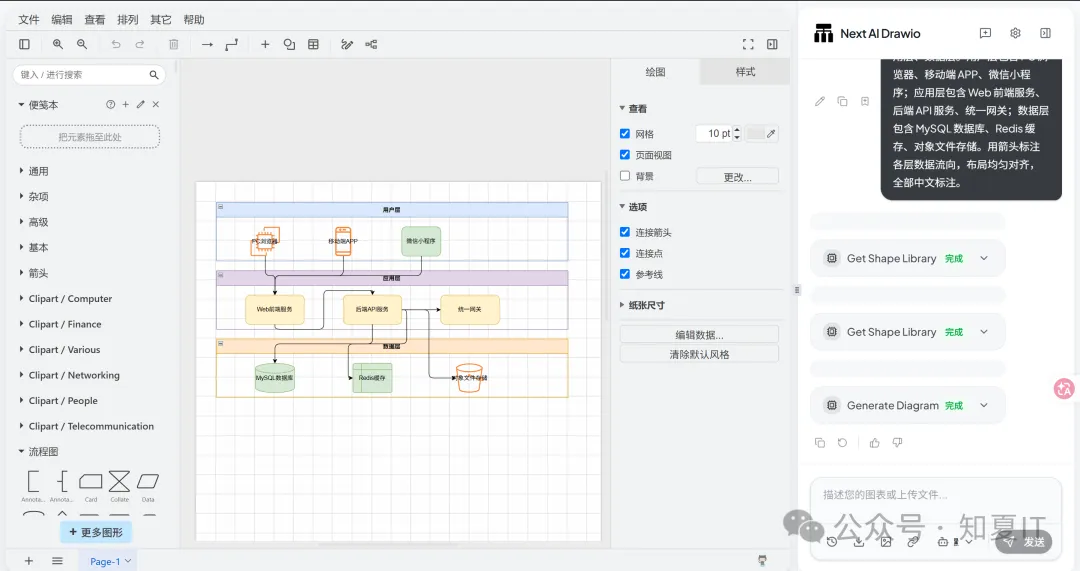The width and height of the screenshot is (1080, 571).
Task: Enter fullscreen mode in the editor
Action: (x=748, y=44)
